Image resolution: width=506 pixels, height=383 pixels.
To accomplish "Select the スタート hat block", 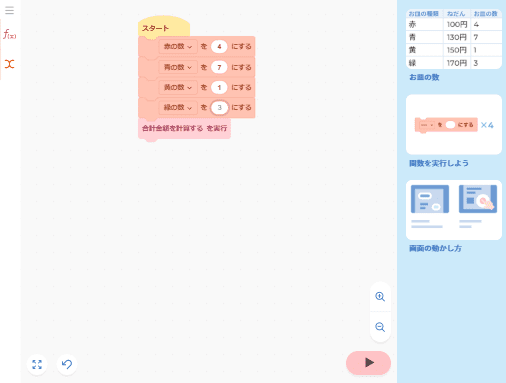I will tap(164, 27).
